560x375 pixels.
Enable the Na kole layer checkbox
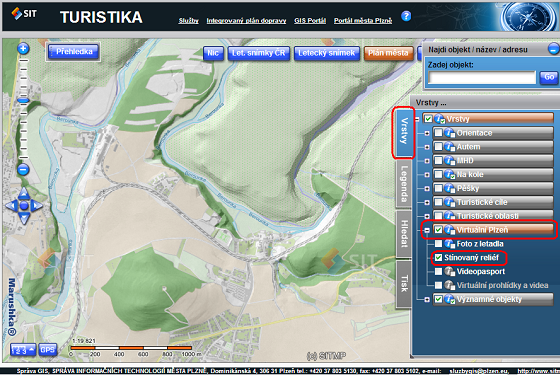coord(438,174)
